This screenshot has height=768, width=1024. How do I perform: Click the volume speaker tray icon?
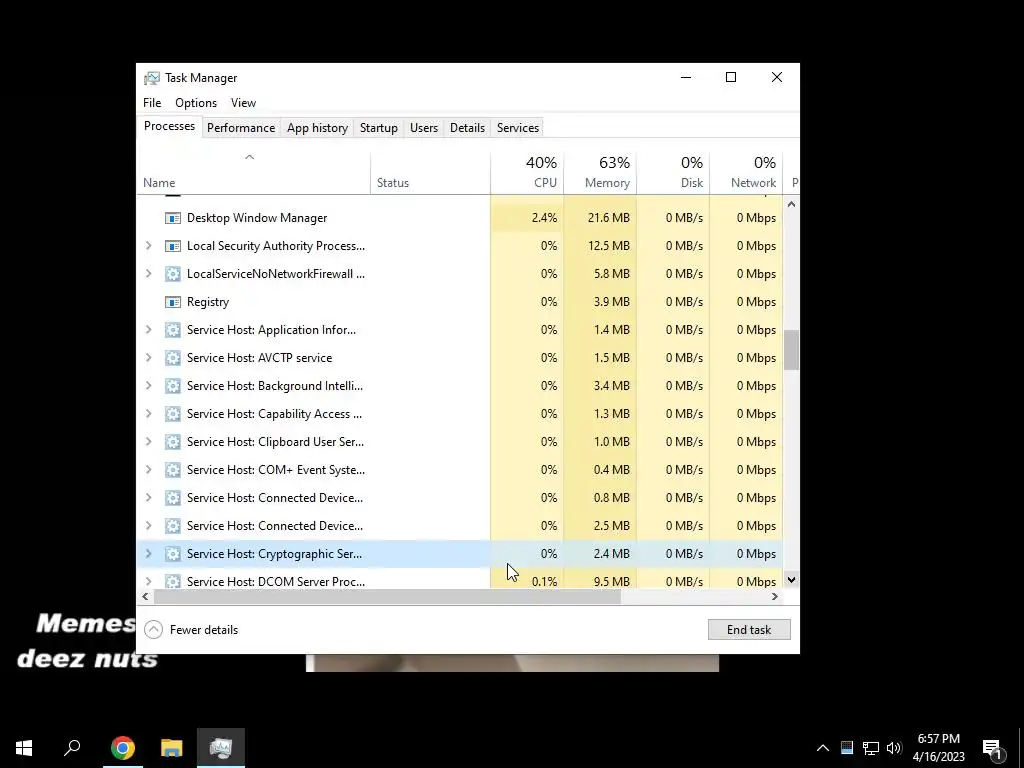894,748
